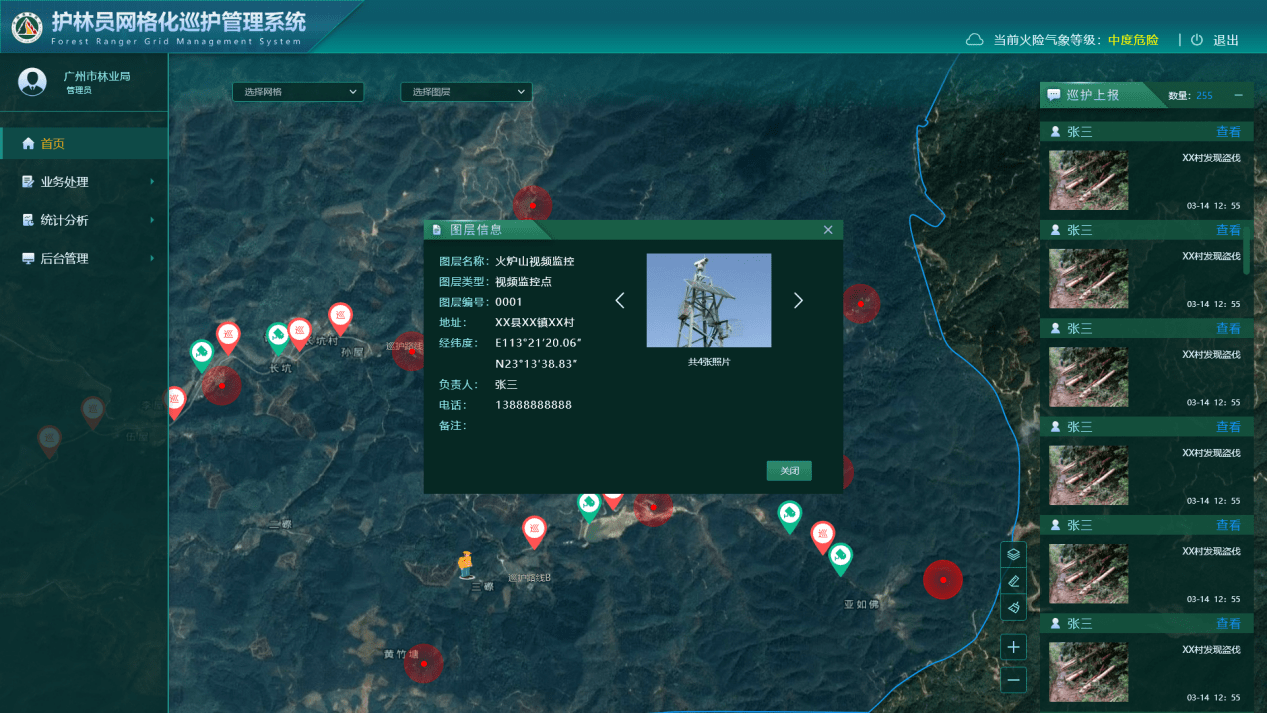The image size is (1267, 713).
Task: Zoom out using the map's minus button below plus
Action: tap(1013, 680)
